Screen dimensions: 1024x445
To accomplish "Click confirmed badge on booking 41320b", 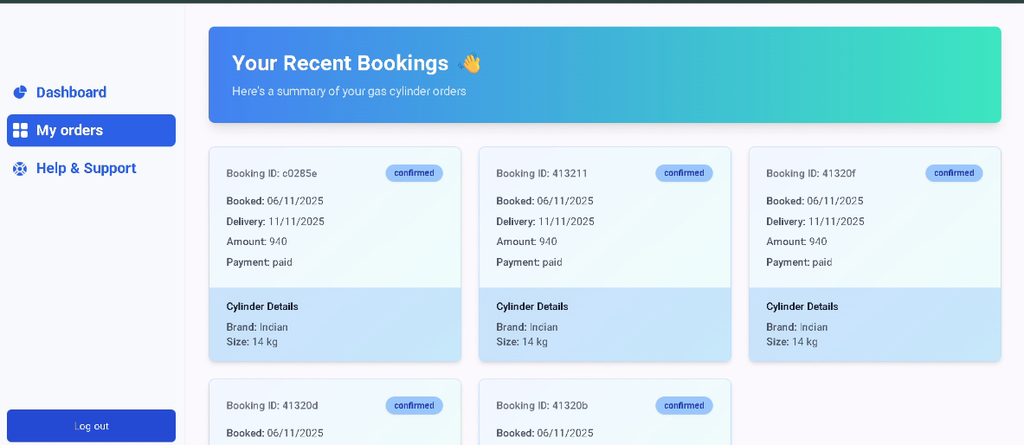I will [684, 406].
